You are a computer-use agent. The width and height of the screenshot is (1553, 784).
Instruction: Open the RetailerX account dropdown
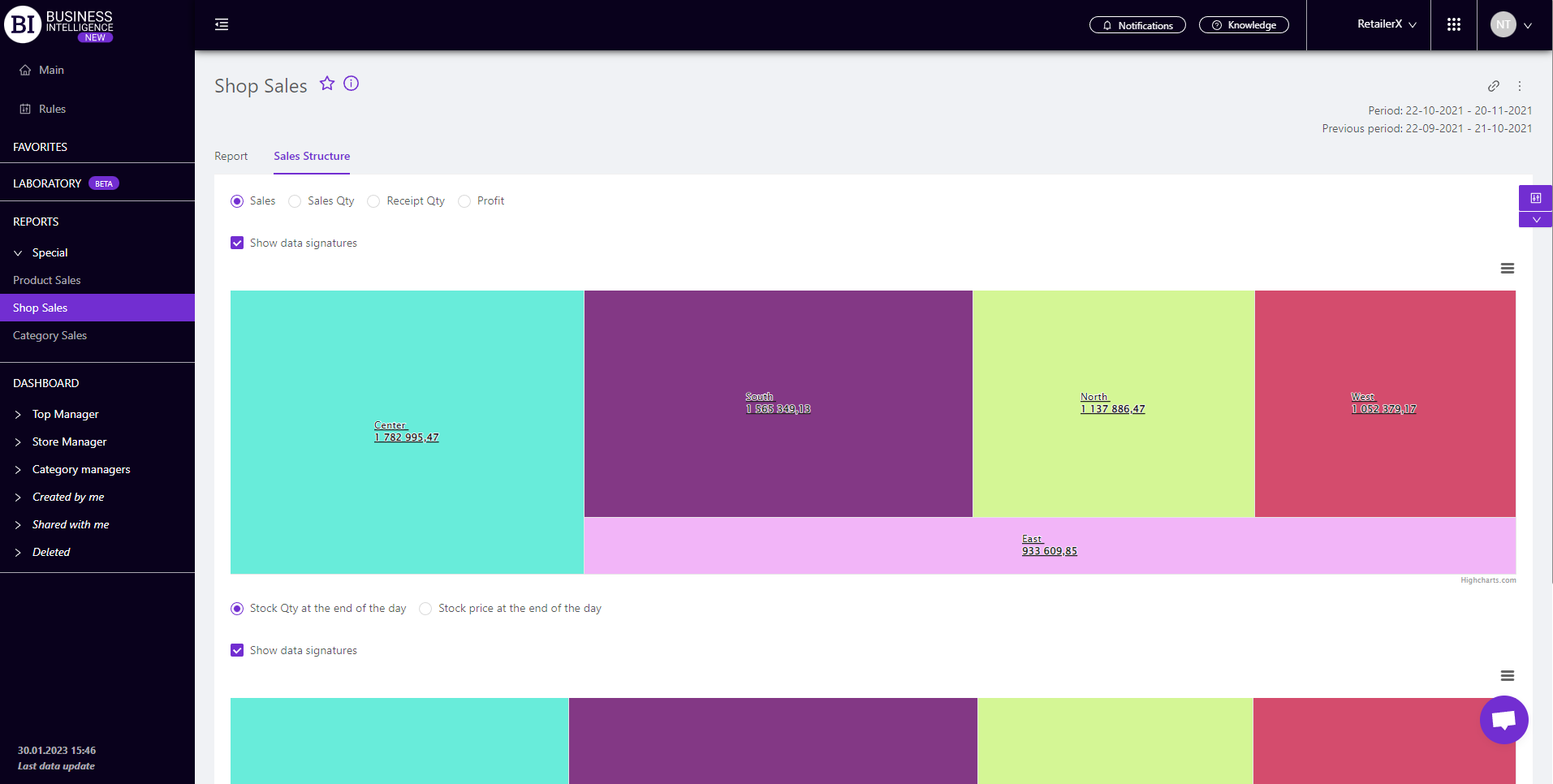[1386, 25]
